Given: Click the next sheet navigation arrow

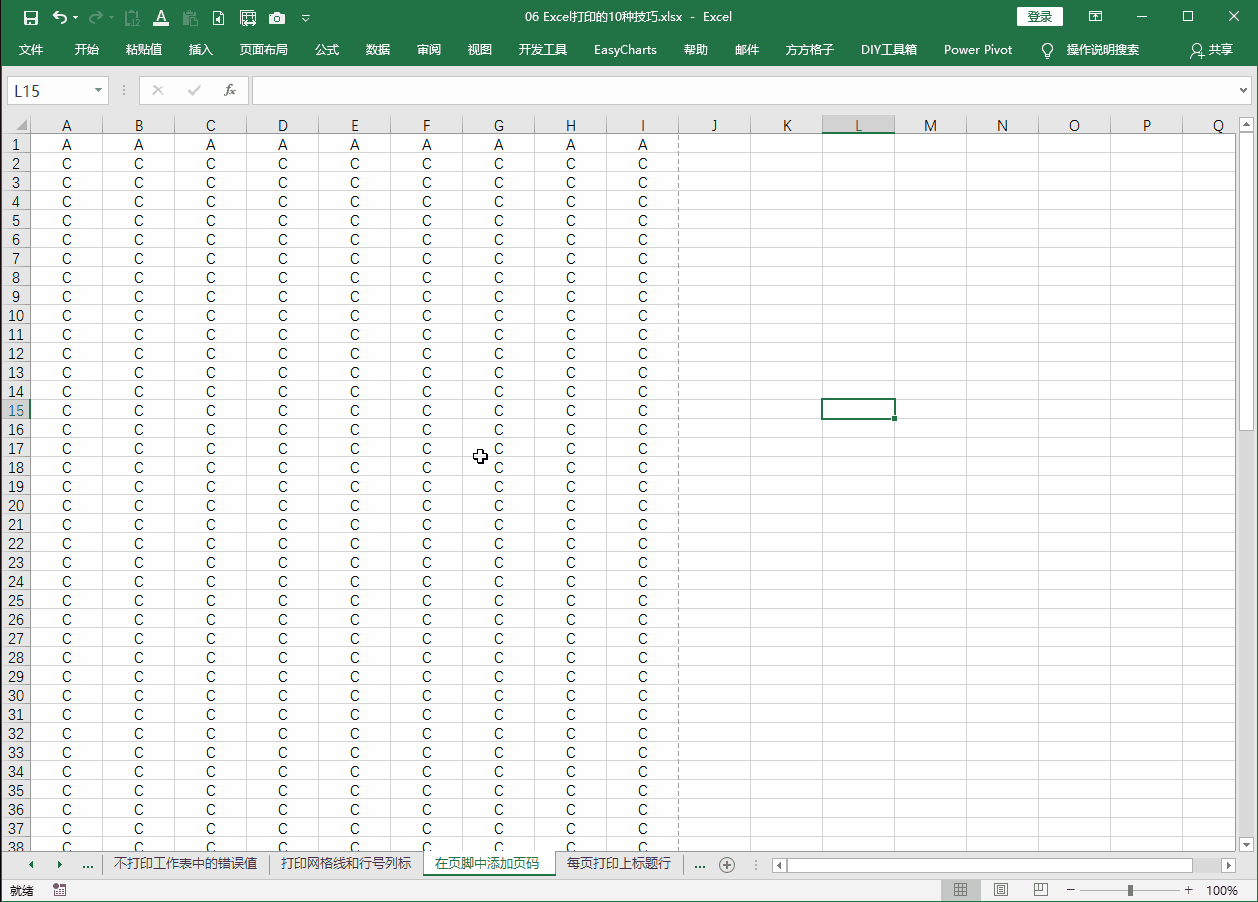Looking at the screenshot, I should click(59, 864).
